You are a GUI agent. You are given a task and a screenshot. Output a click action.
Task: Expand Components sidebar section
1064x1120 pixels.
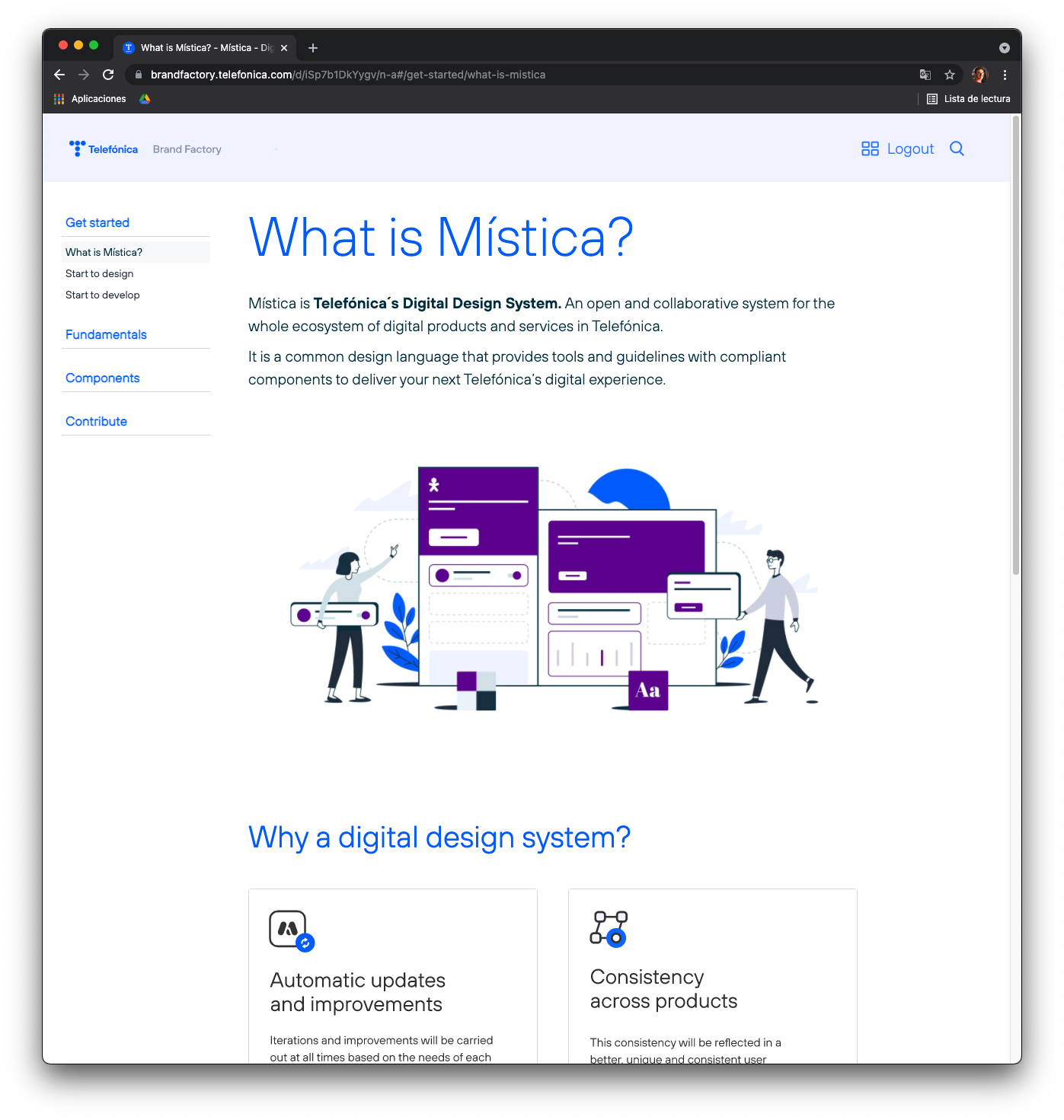click(x=103, y=378)
